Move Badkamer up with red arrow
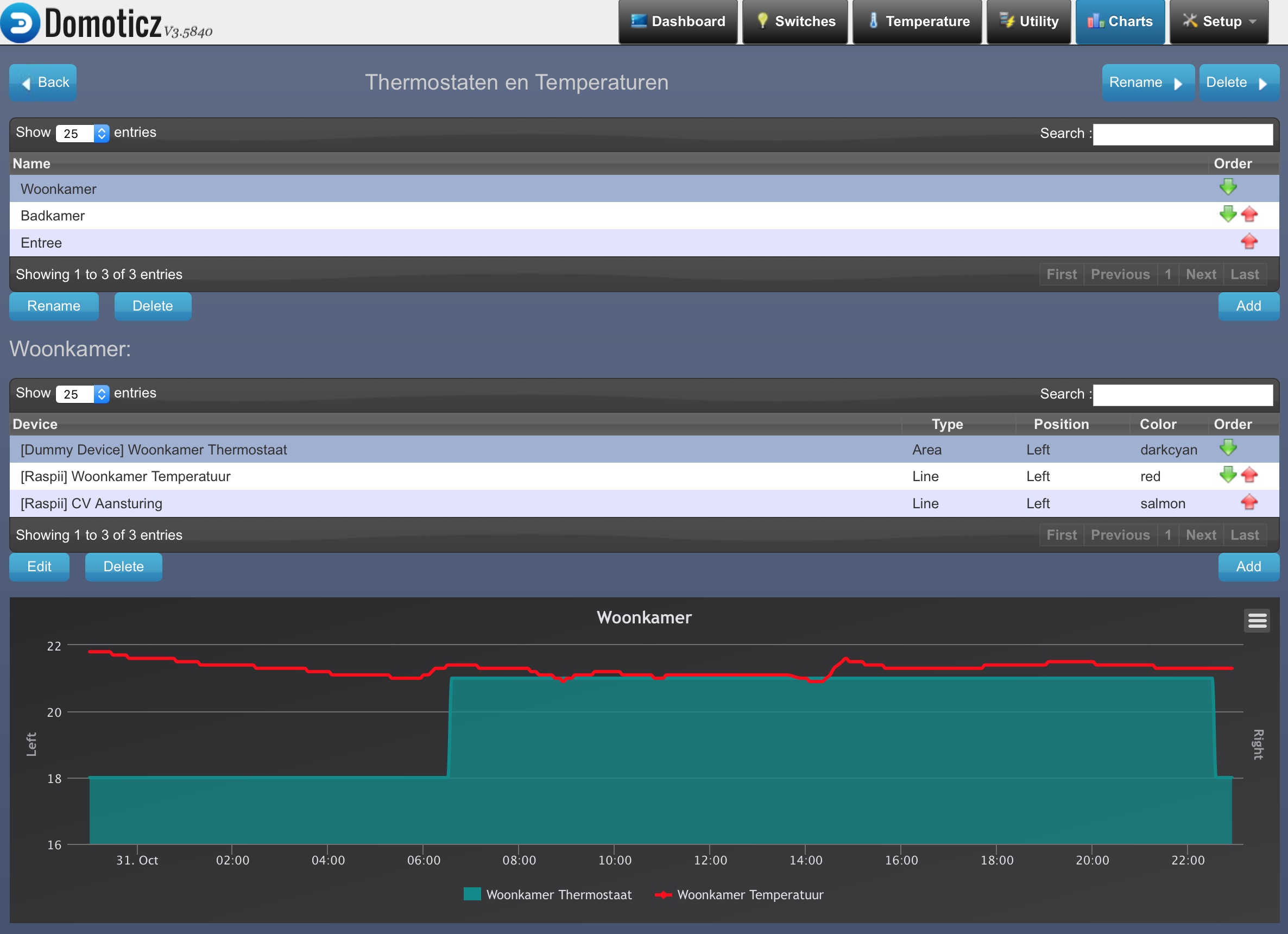Image resolution: width=1288 pixels, height=934 pixels. [1249, 214]
